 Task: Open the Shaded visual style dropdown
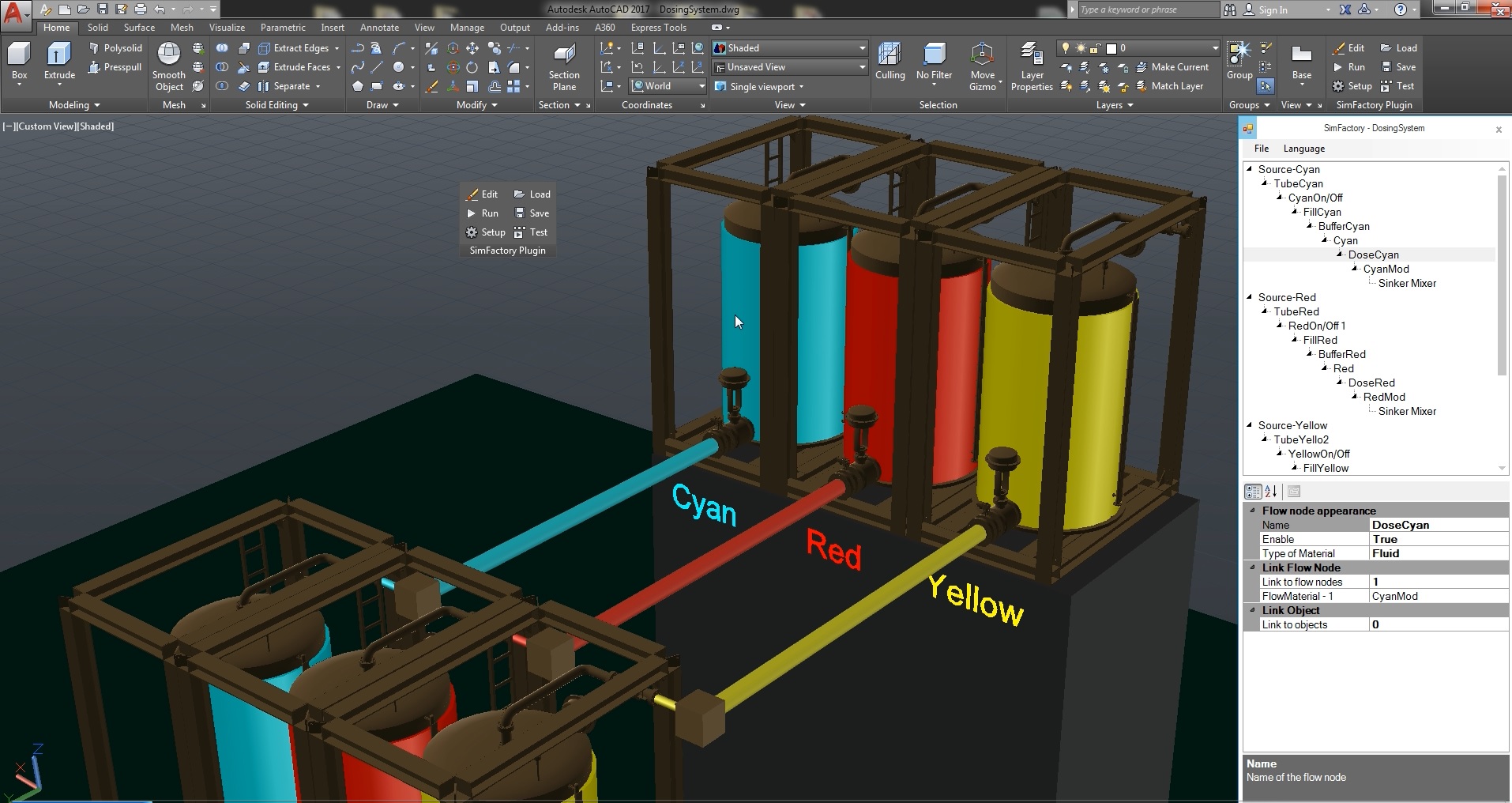point(790,48)
